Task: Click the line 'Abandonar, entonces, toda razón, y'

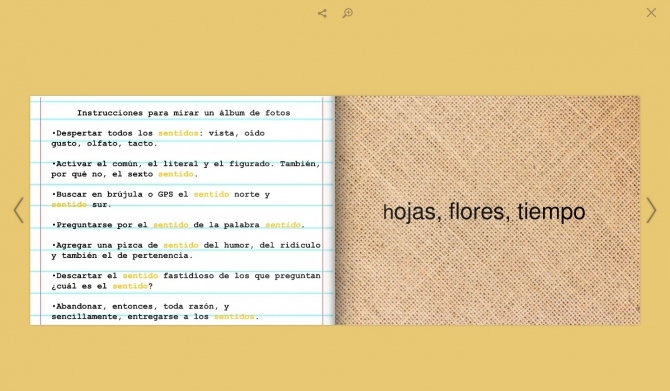Action: 140,306
